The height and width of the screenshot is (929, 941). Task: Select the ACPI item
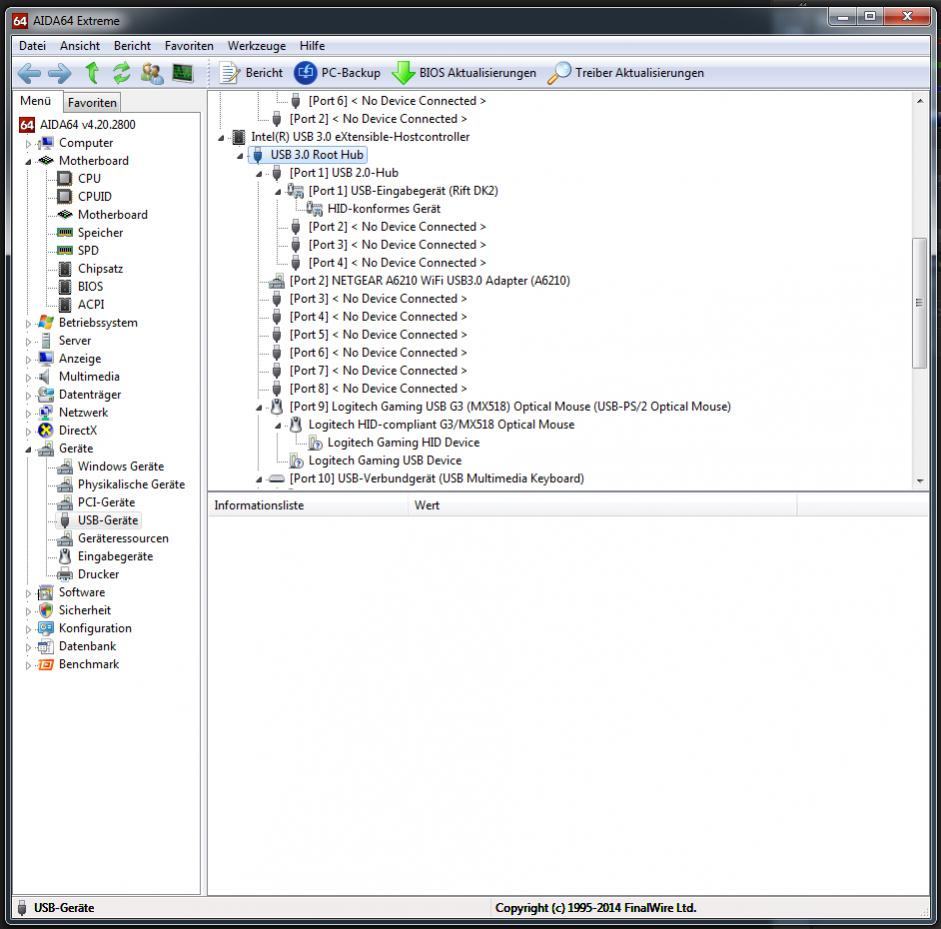point(91,305)
